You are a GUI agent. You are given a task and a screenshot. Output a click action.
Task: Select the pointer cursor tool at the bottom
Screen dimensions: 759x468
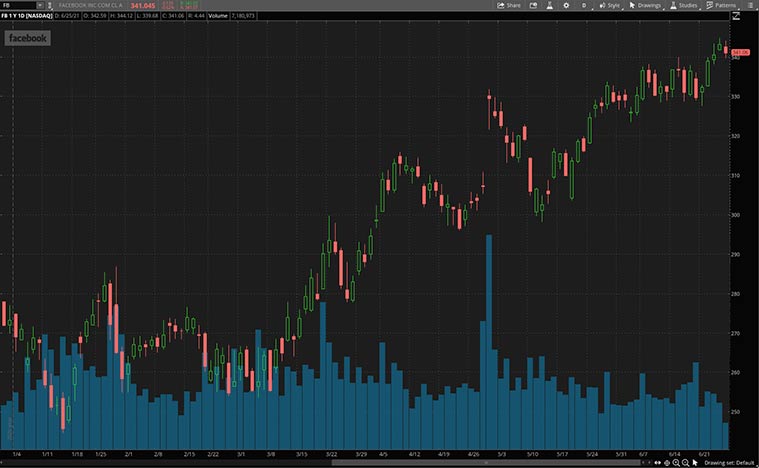pyautogui.click(x=695, y=463)
